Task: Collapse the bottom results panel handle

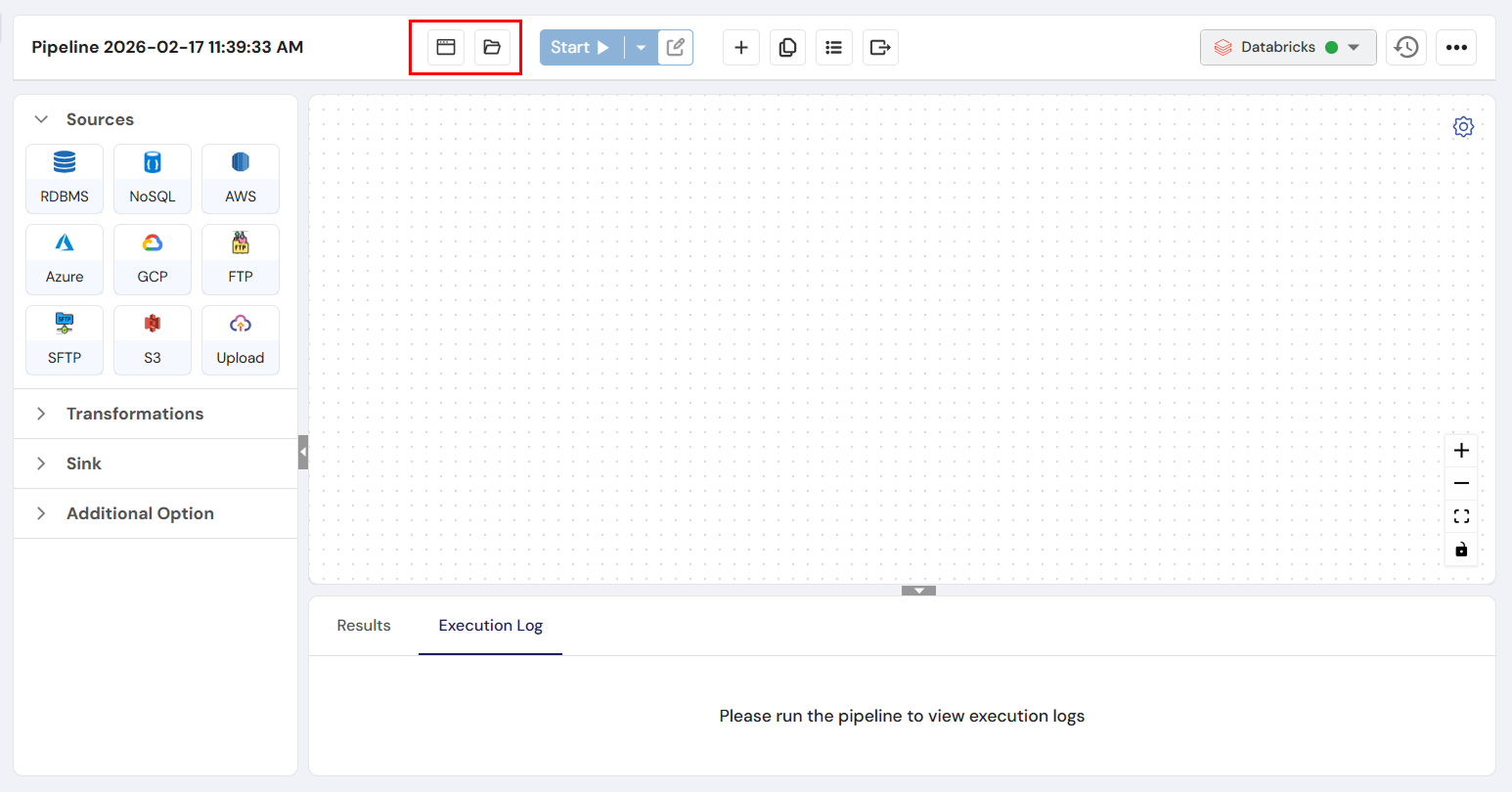Action: point(918,591)
